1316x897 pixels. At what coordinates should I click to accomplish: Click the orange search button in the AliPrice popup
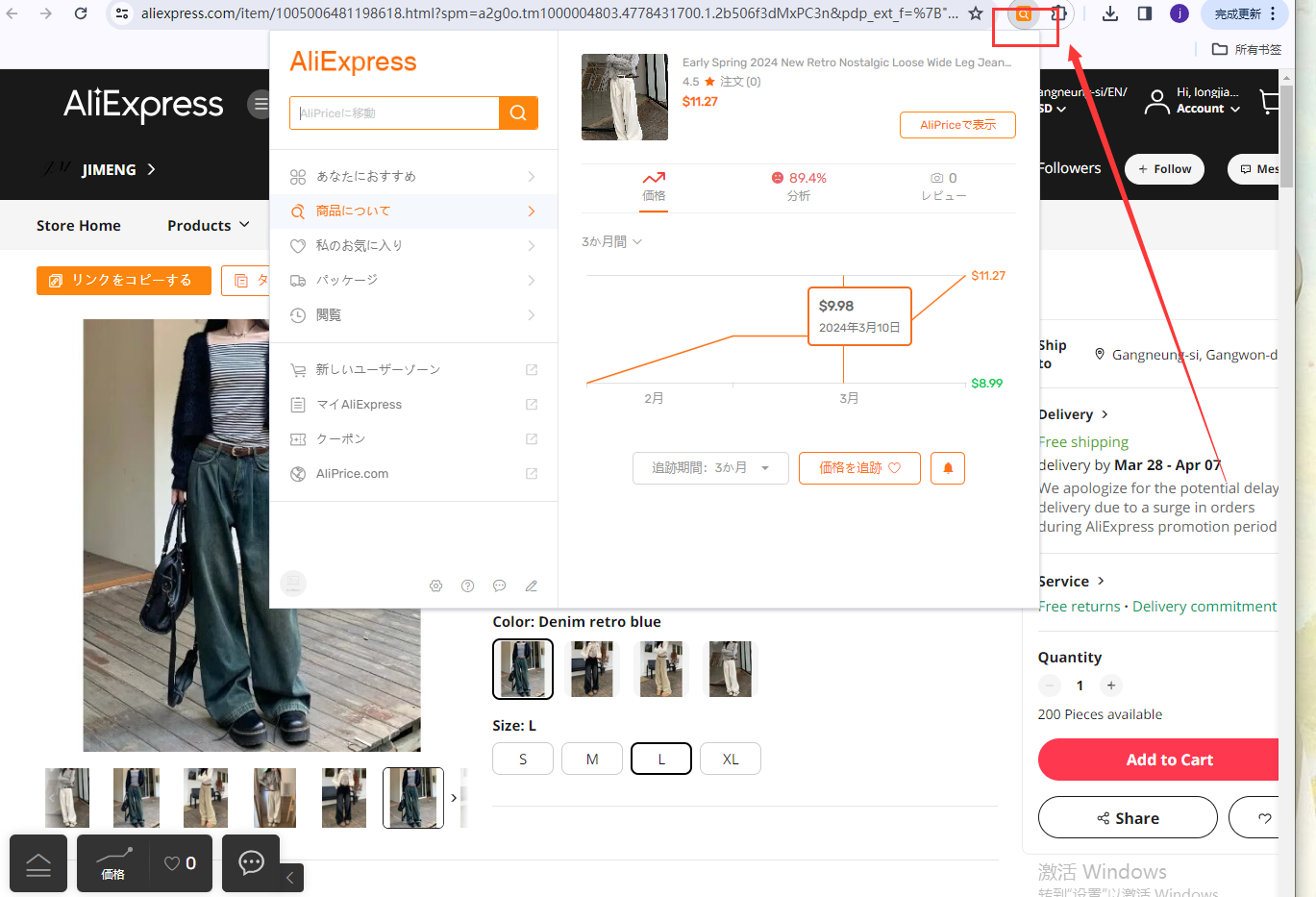point(518,112)
